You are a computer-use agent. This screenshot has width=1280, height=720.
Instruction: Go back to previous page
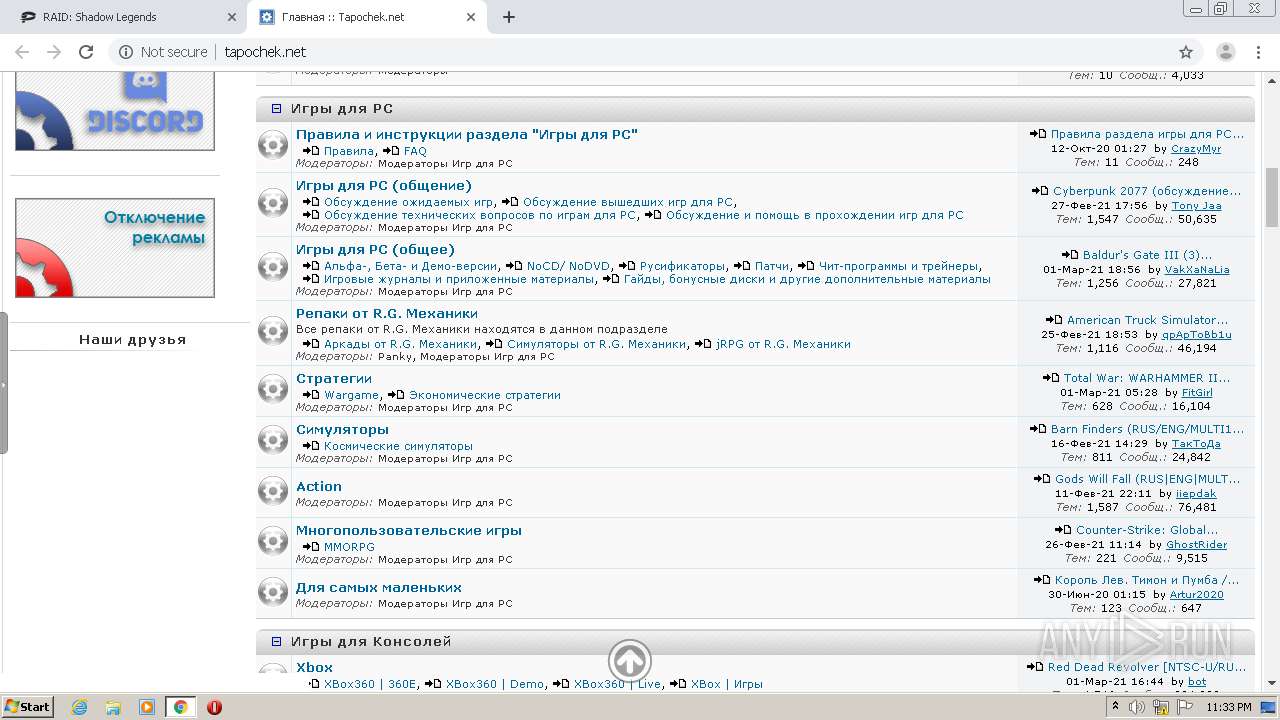pyautogui.click(x=22, y=52)
